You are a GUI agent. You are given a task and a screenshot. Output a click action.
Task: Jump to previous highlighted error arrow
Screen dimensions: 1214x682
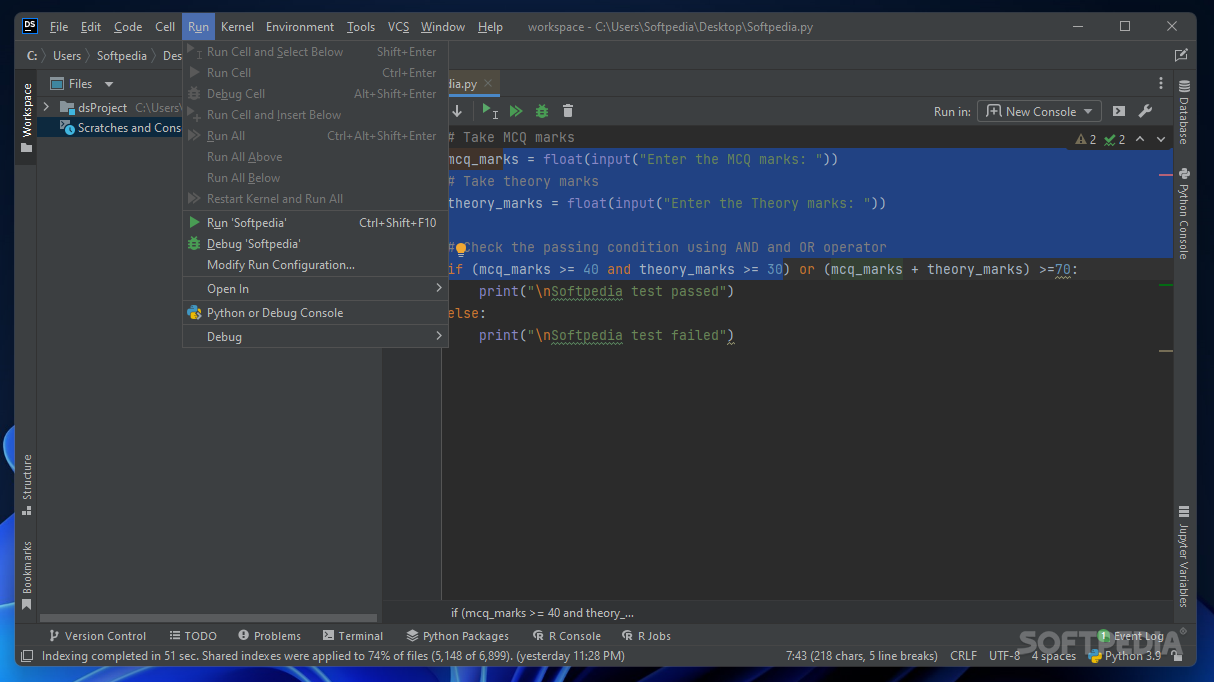tap(1142, 139)
